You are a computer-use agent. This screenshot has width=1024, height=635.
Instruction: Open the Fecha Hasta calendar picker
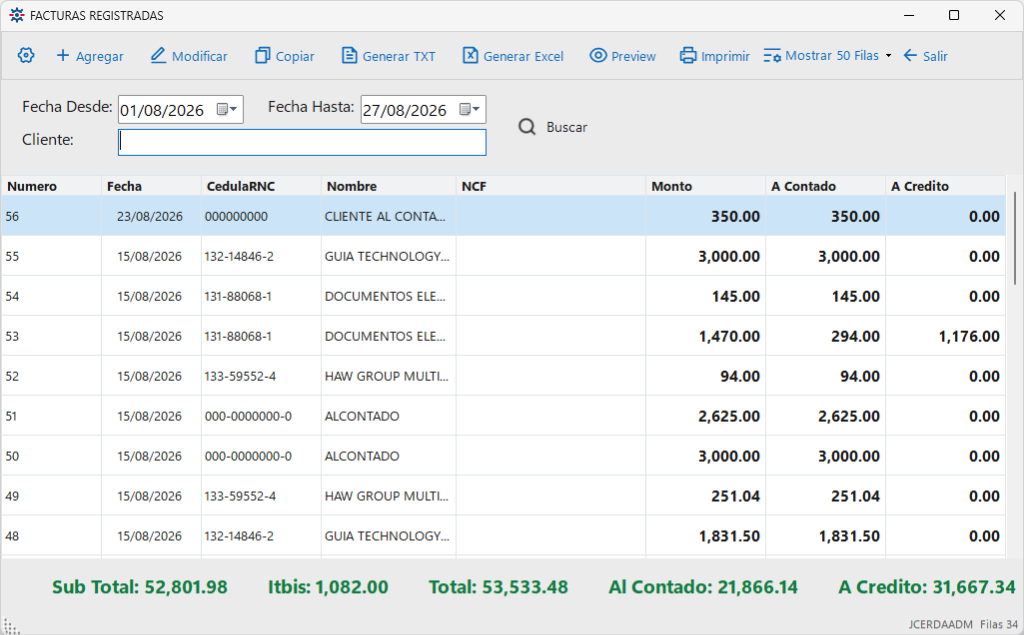point(470,109)
